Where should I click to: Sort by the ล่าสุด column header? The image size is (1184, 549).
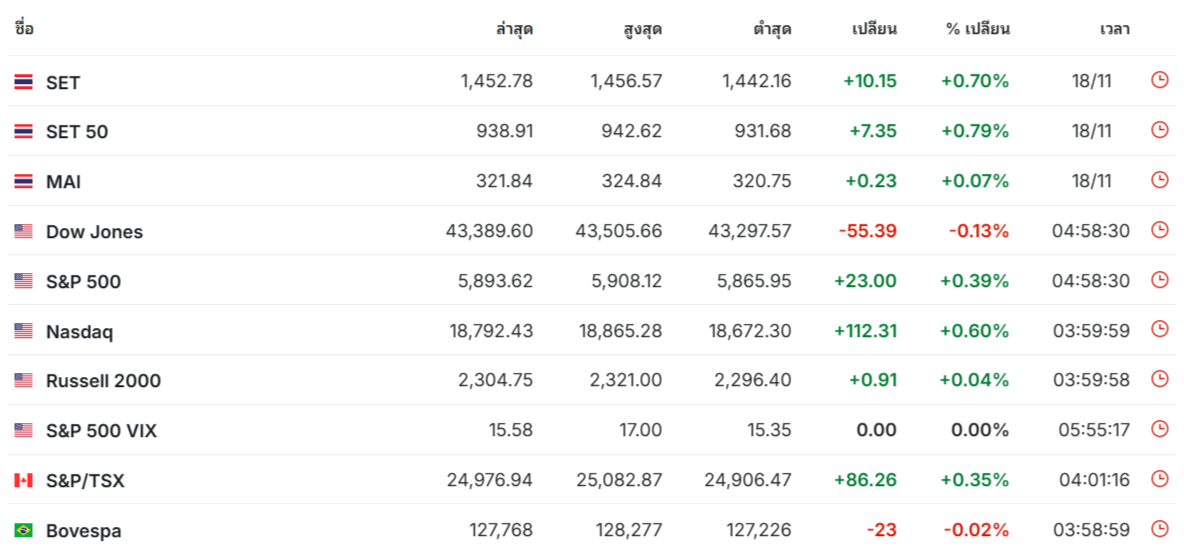514,29
